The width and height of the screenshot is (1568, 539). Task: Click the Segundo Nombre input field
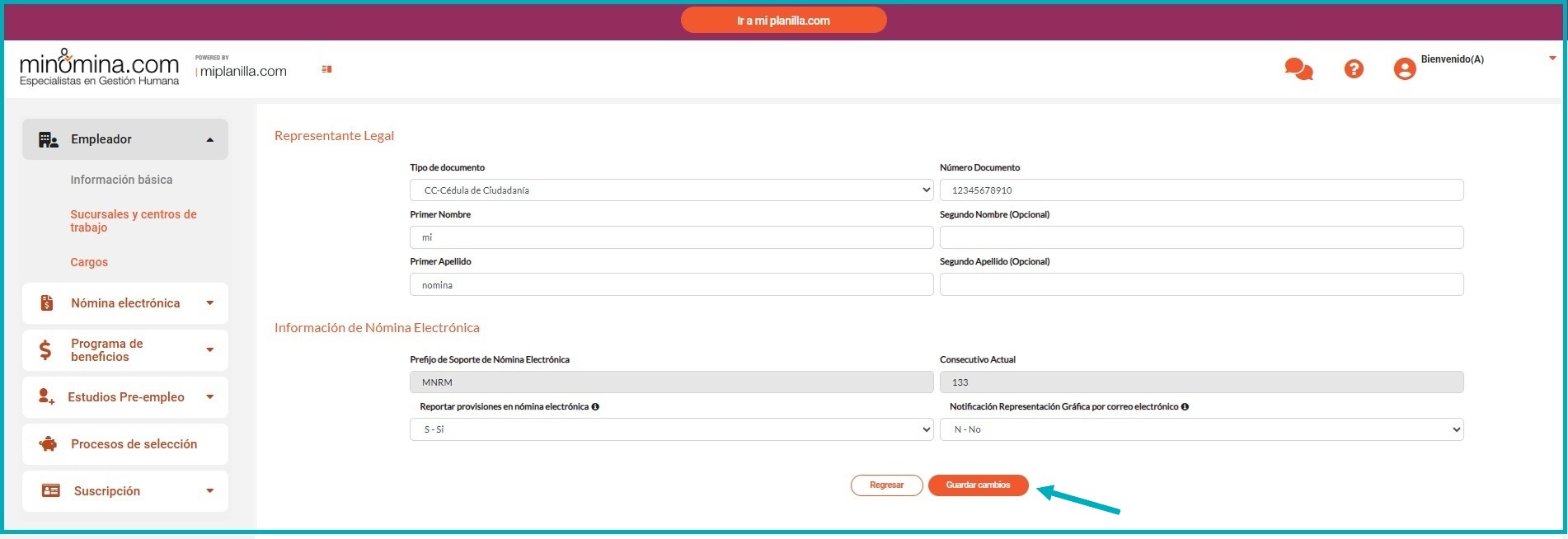(1201, 237)
